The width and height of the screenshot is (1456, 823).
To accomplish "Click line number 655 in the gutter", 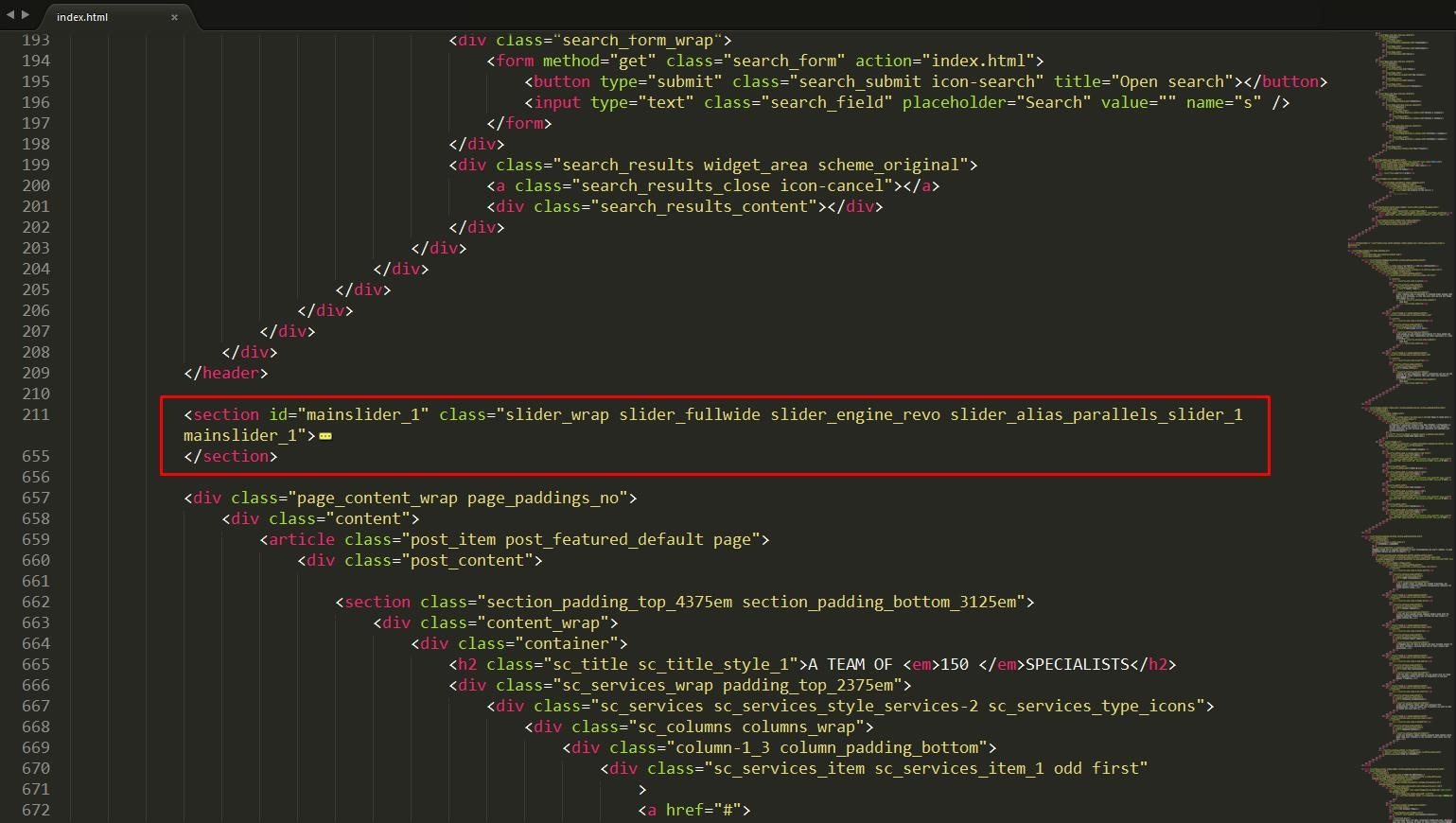I will pos(36,456).
